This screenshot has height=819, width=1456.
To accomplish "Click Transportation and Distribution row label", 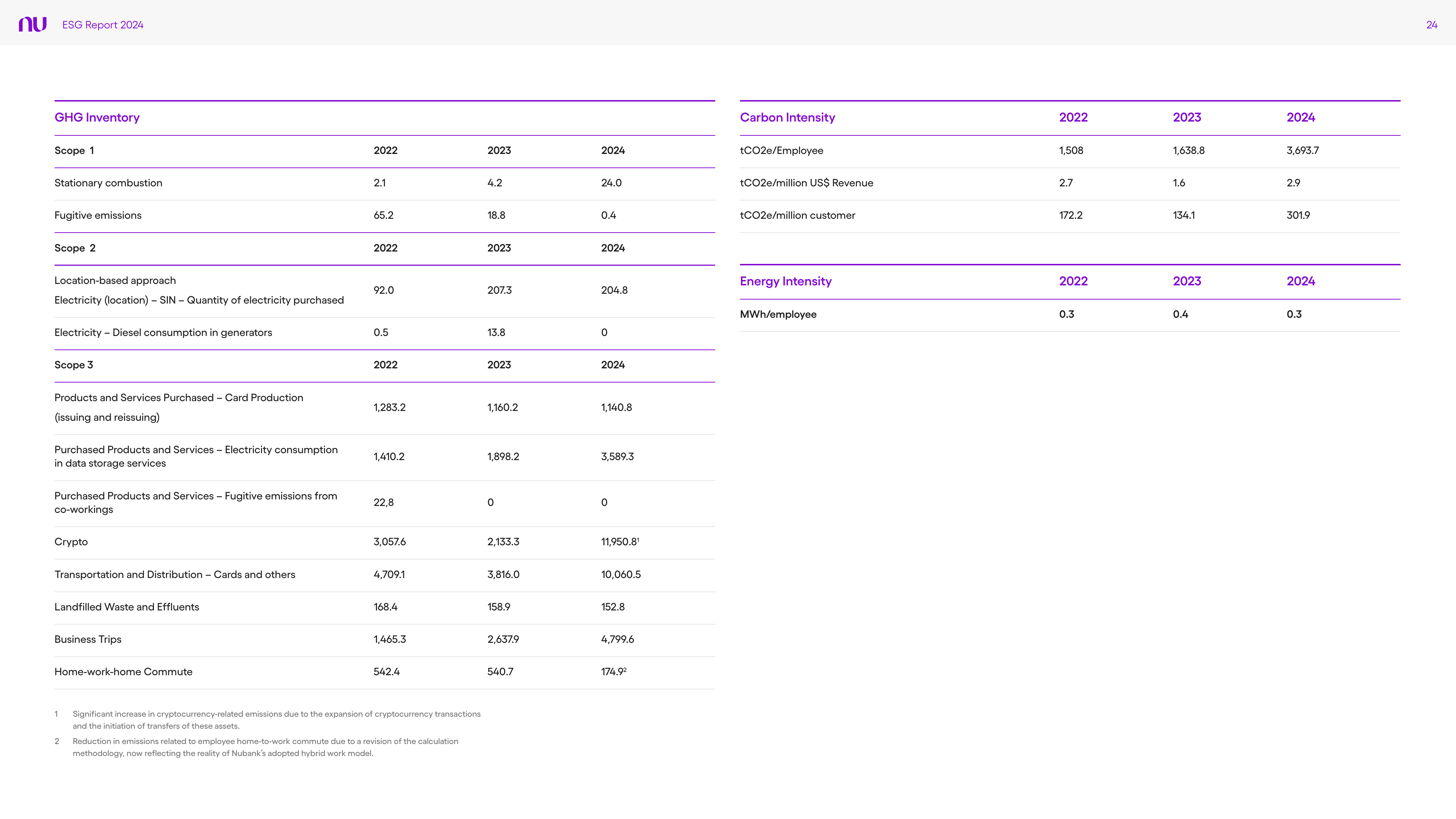I will (175, 575).
